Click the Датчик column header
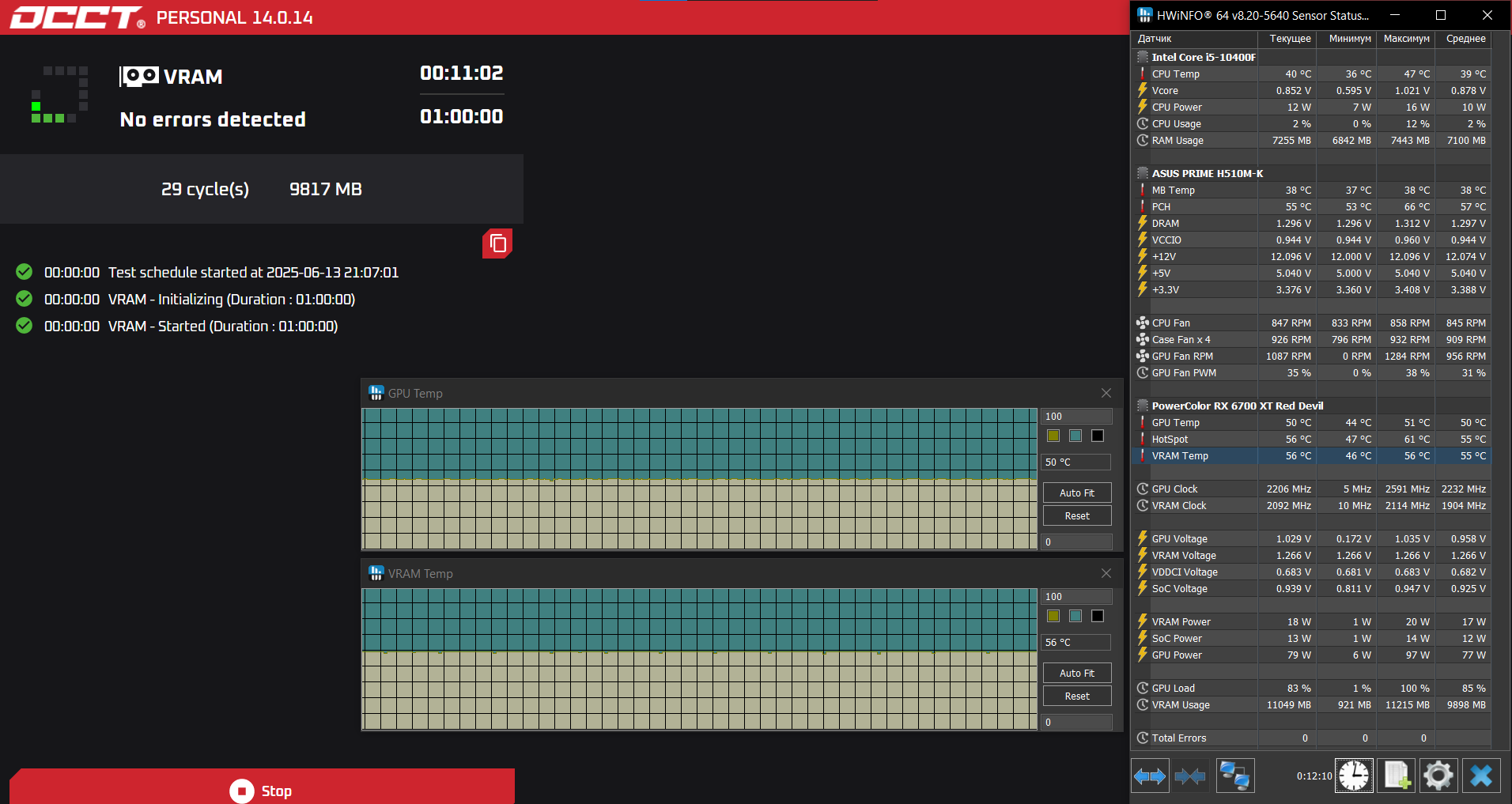The width and height of the screenshot is (1512, 804). pos(1194,39)
